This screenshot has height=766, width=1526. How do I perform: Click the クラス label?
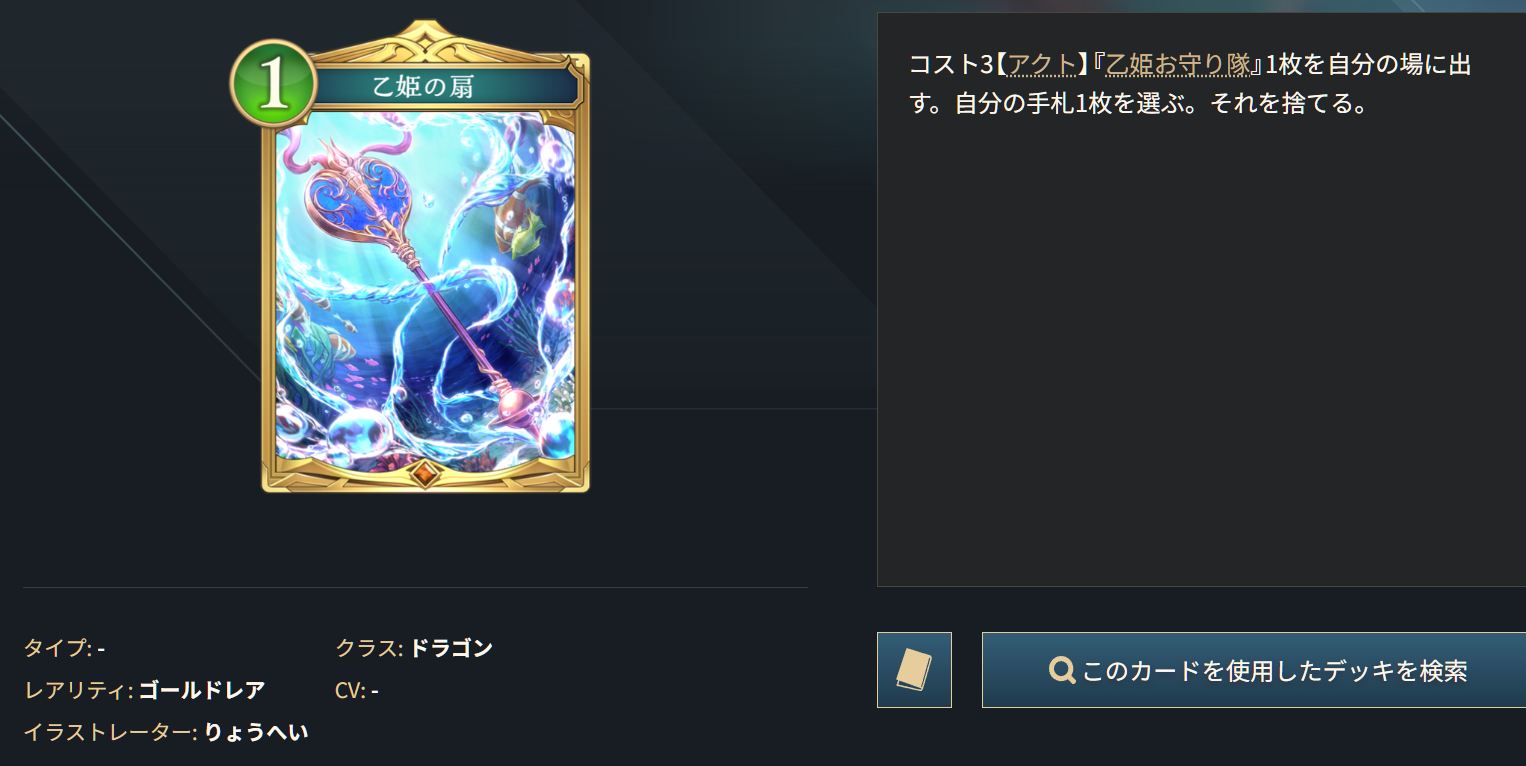(369, 648)
